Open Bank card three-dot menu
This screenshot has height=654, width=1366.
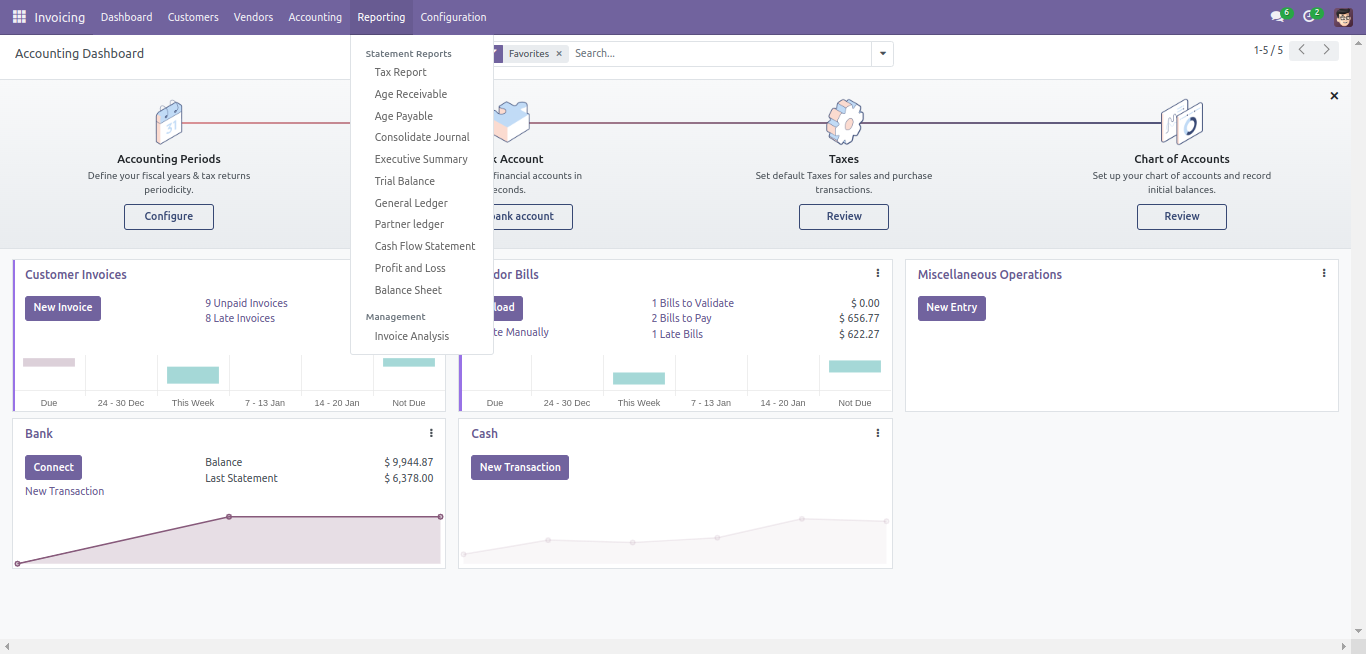pyautogui.click(x=431, y=433)
